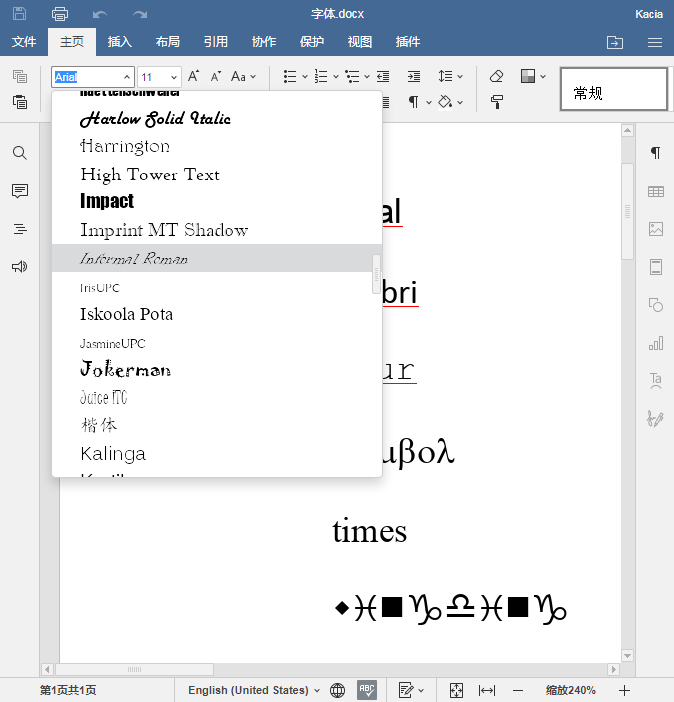
Task: Open shape settings in right sidebar
Action: pyautogui.click(x=656, y=305)
